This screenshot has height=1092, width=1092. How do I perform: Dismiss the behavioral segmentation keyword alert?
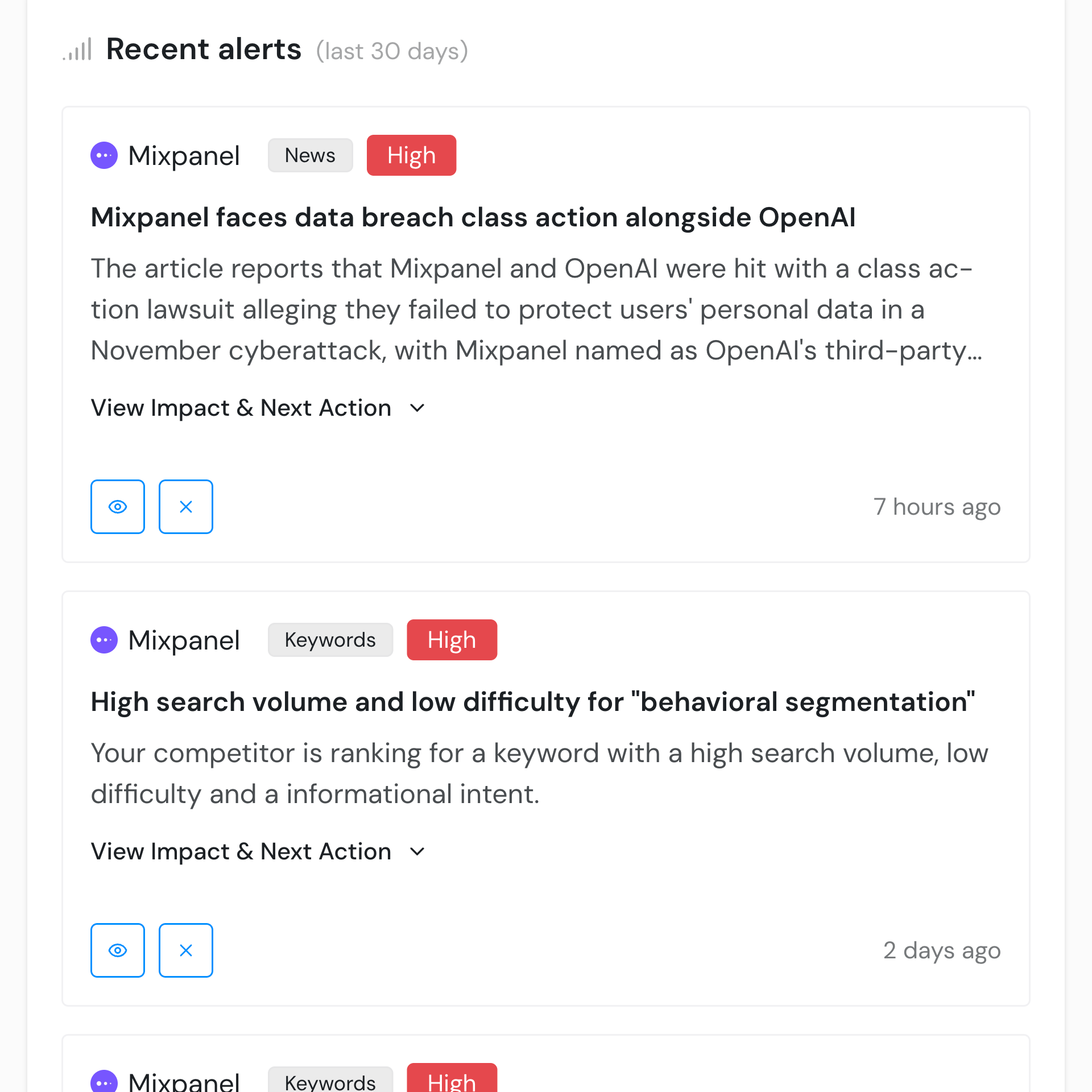[x=186, y=950]
